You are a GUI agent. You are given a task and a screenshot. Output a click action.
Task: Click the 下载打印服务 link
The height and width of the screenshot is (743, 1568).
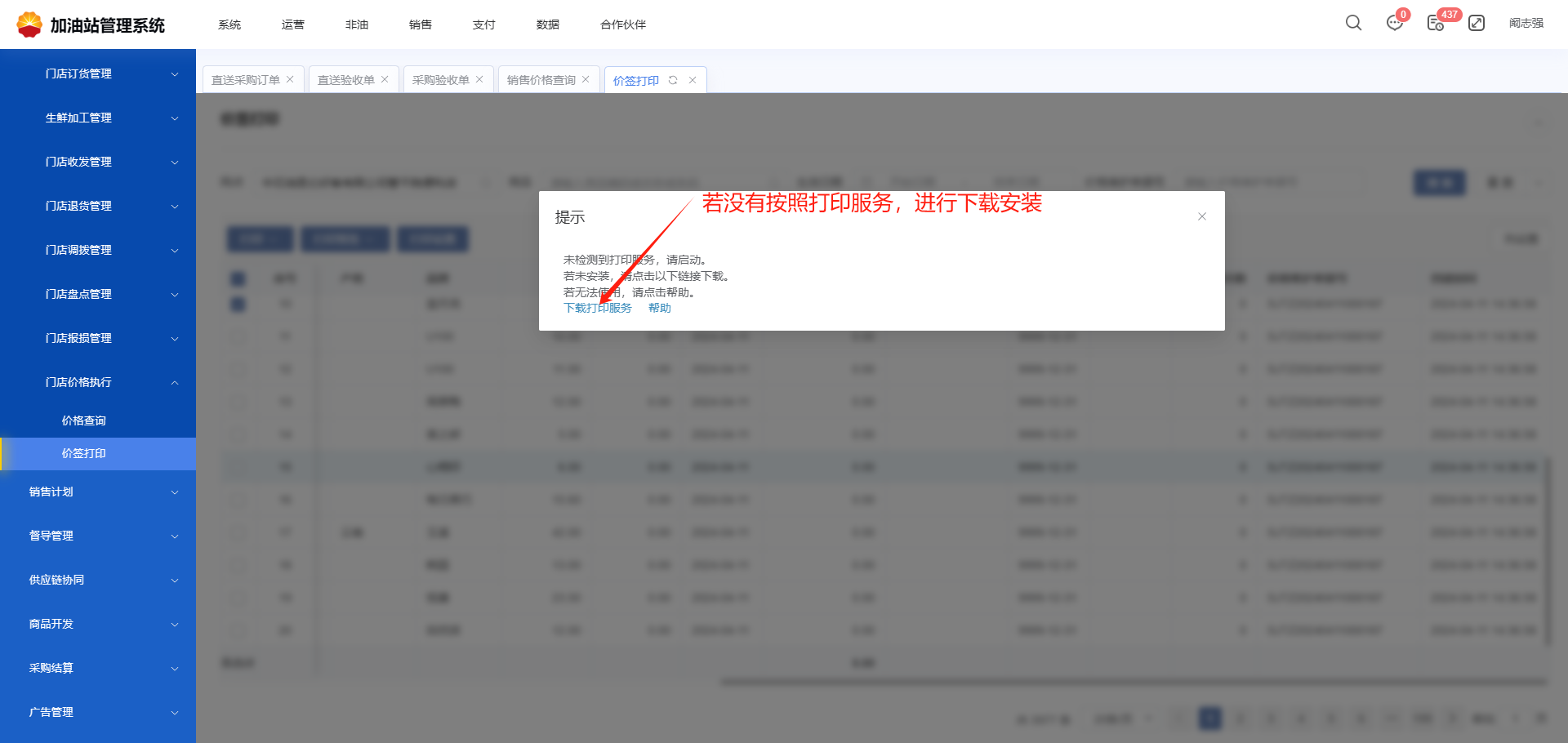[598, 308]
